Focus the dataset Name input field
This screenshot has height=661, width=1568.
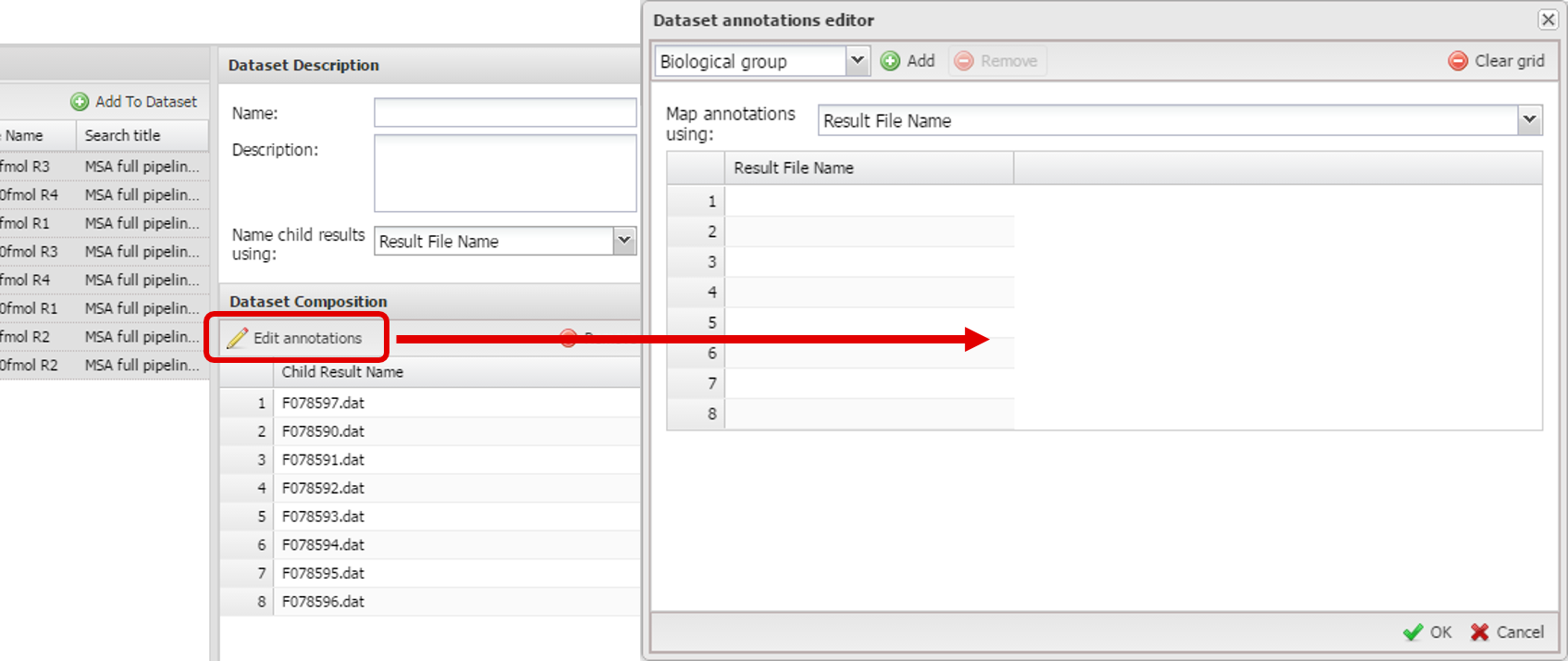click(x=505, y=113)
